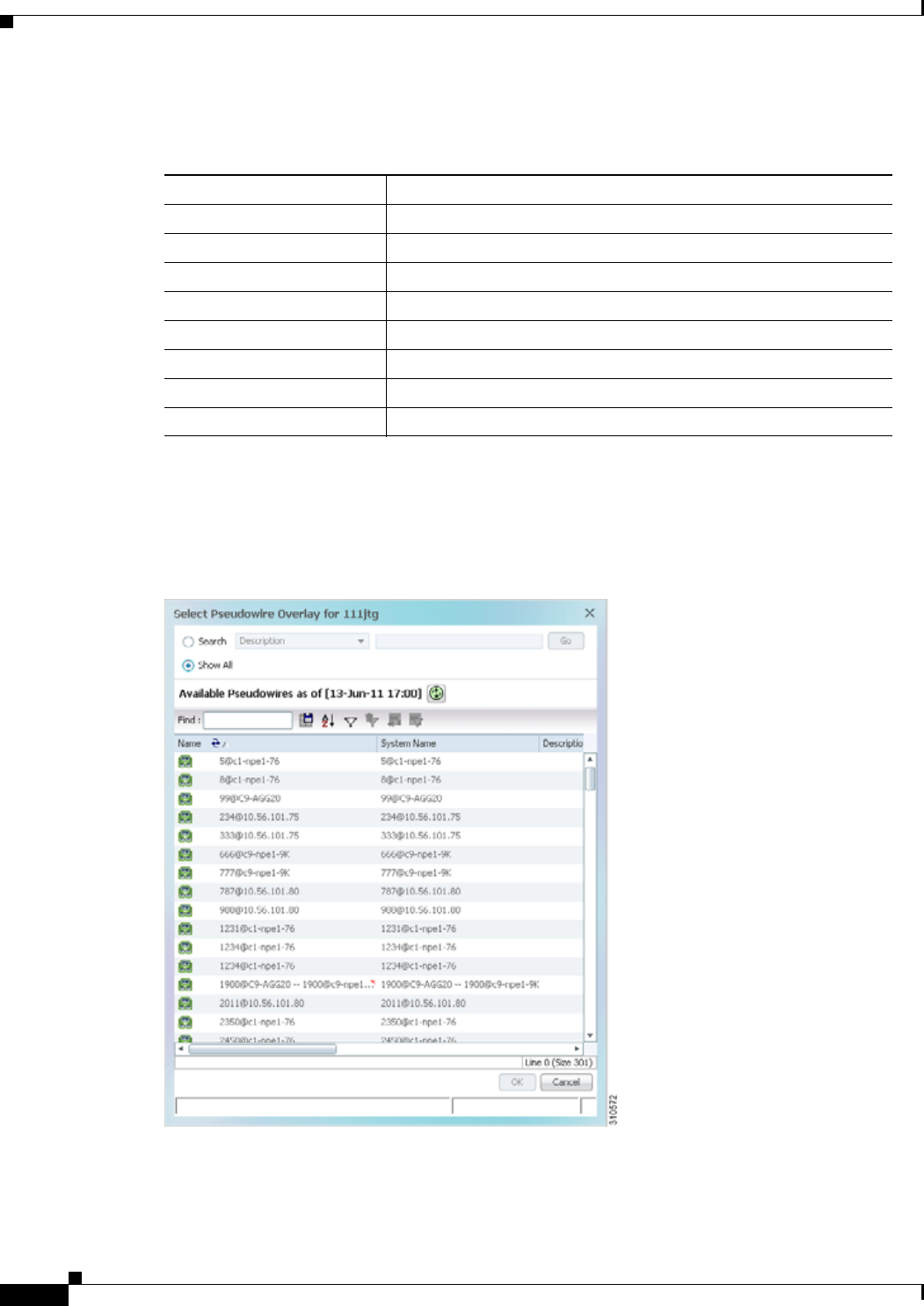This screenshot has height=1306, width=924.
Task: Click the Go button
Action: pos(566,641)
